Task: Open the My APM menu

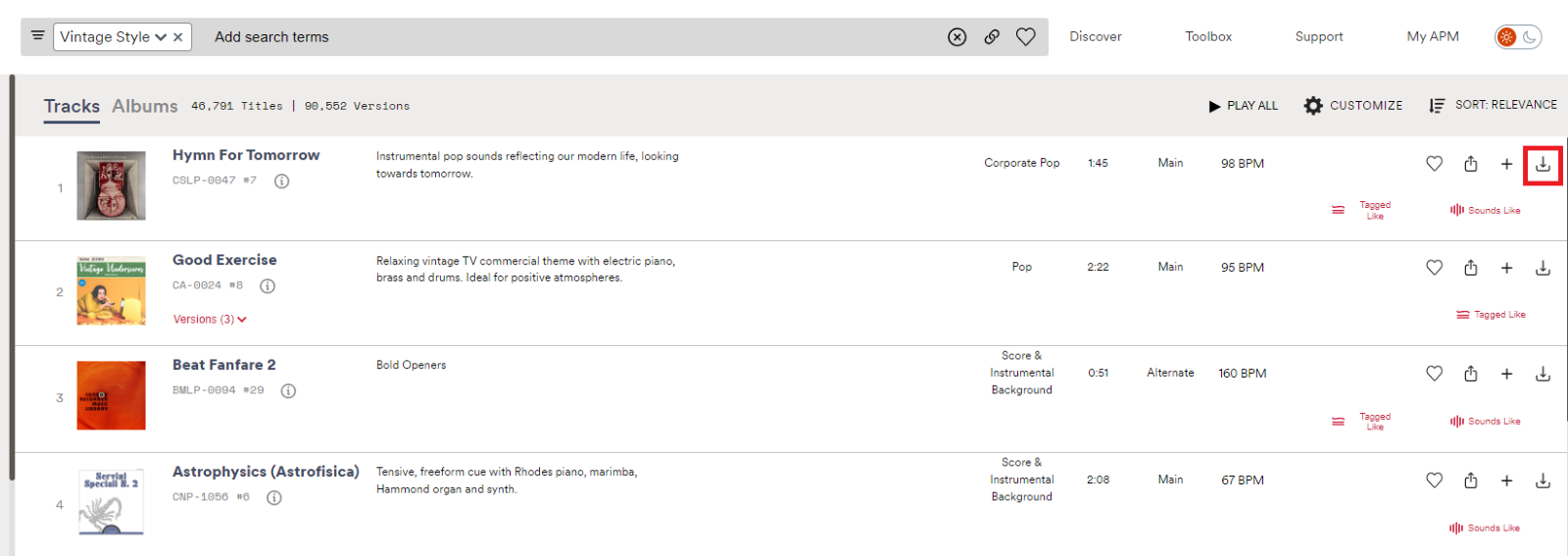Action: click(x=1433, y=36)
